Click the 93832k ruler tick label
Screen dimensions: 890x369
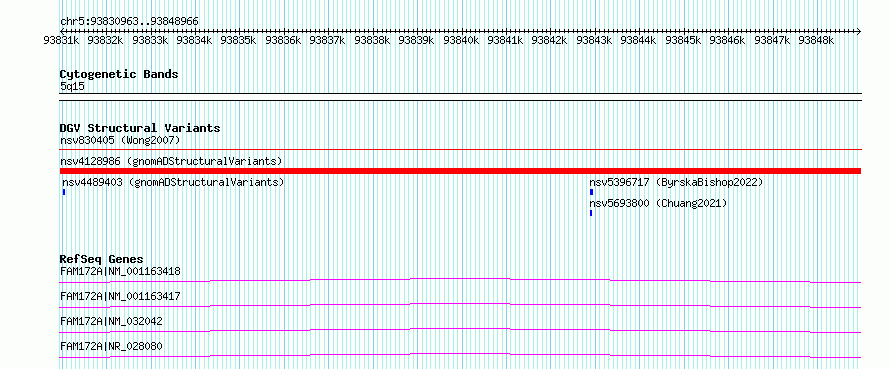click(x=106, y=40)
